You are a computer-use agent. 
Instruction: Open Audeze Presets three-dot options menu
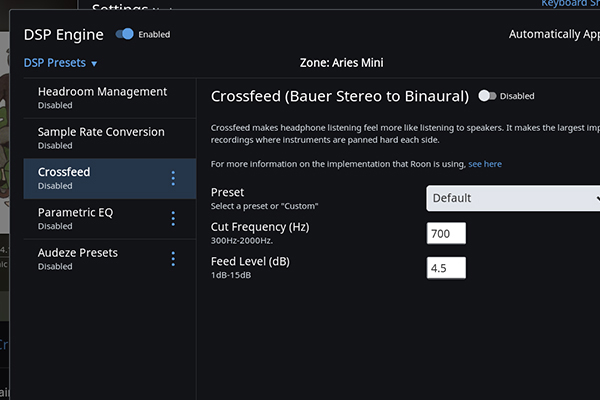[173, 258]
